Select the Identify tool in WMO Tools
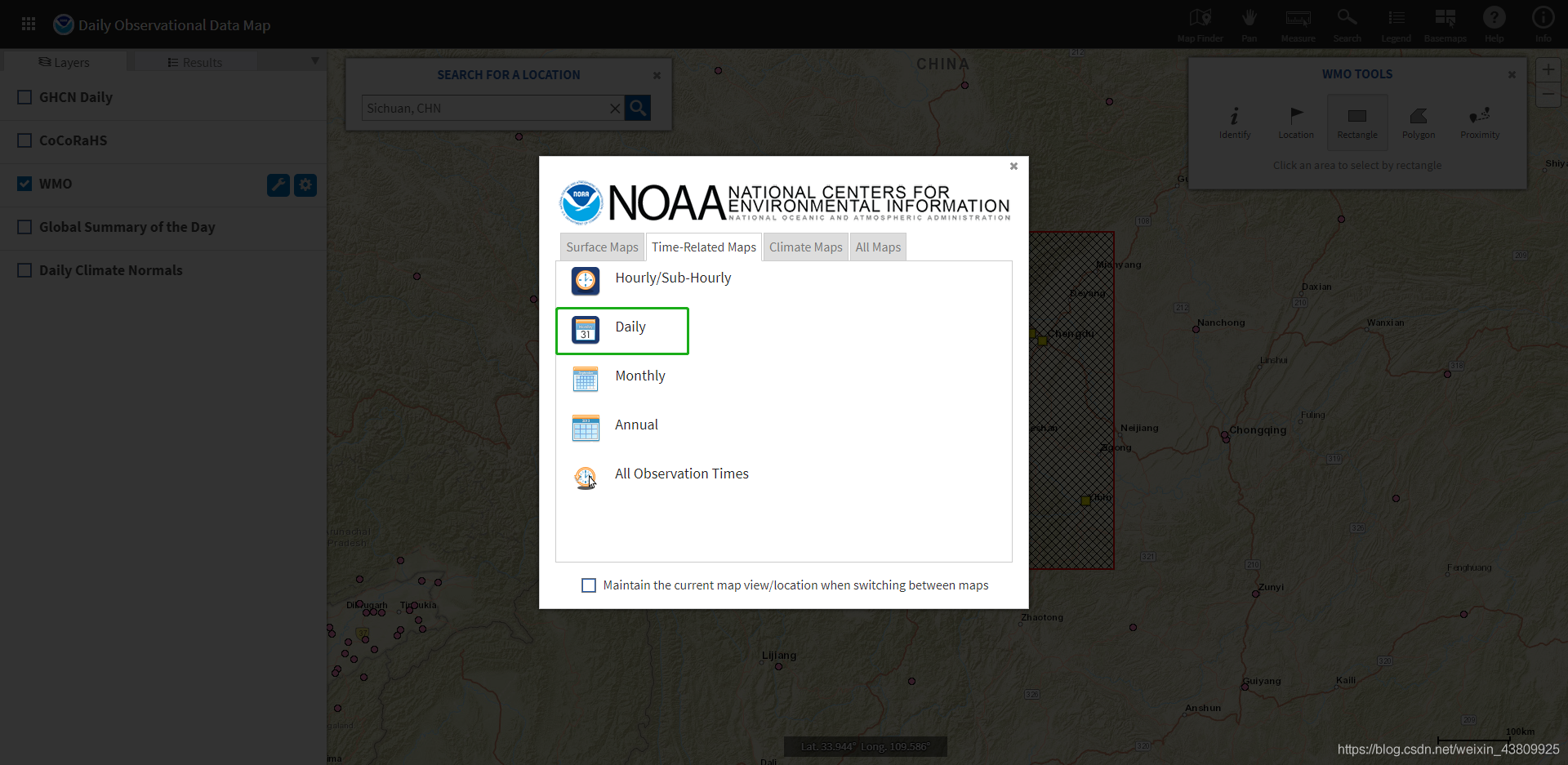This screenshot has height=765, width=1568. (1235, 122)
